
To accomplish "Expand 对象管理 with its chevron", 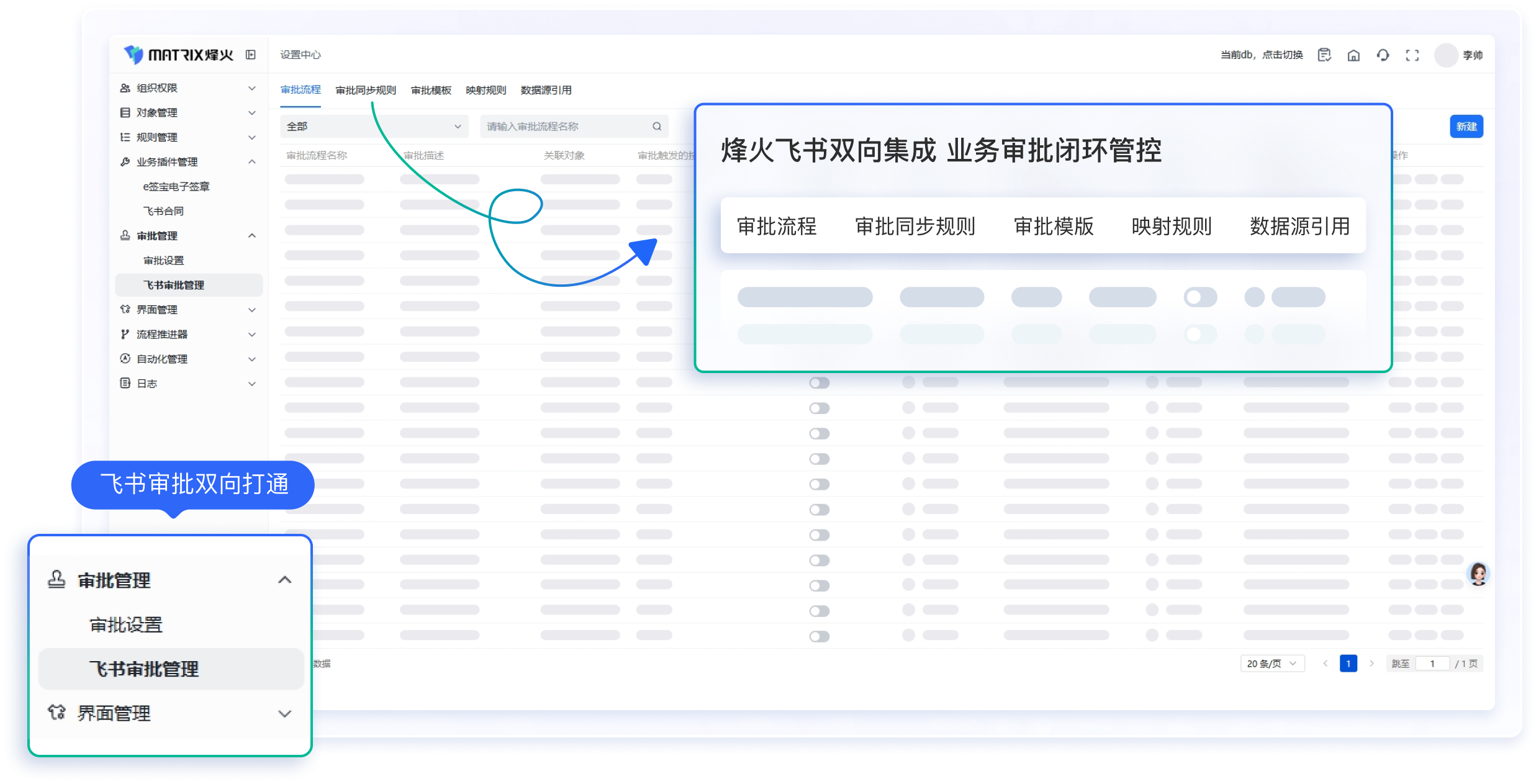I will (252, 112).
